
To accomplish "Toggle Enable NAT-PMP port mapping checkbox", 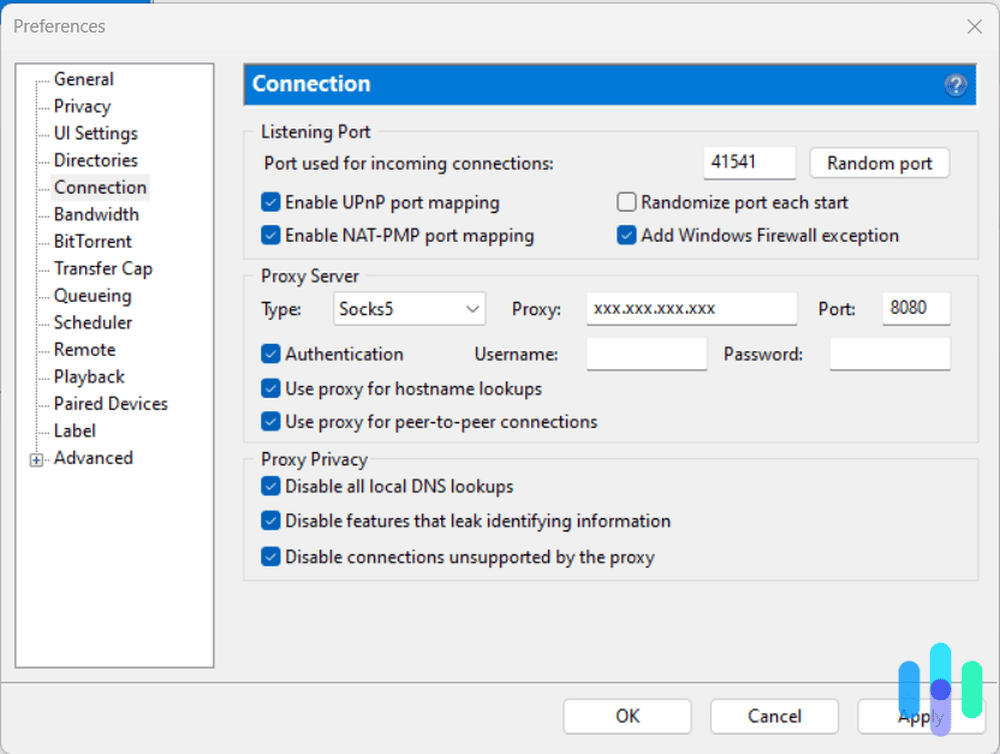I will coord(270,235).
